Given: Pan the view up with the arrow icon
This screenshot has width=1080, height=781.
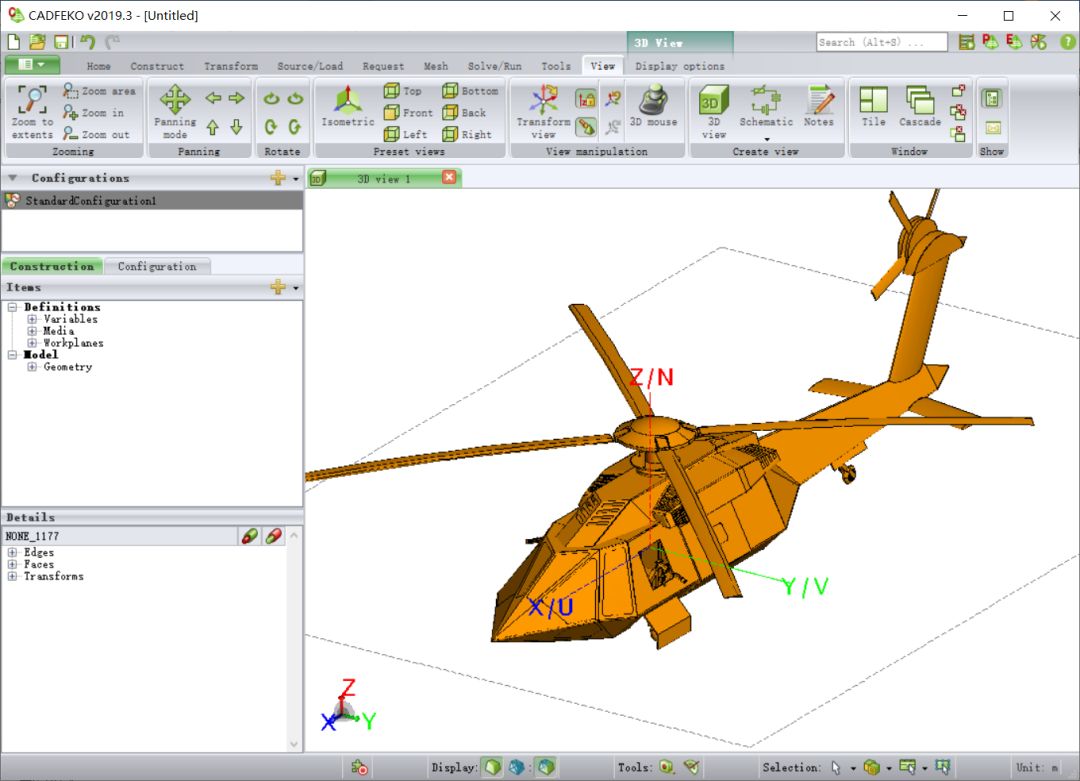Looking at the screenshot, I should click(x=213, y=127).
